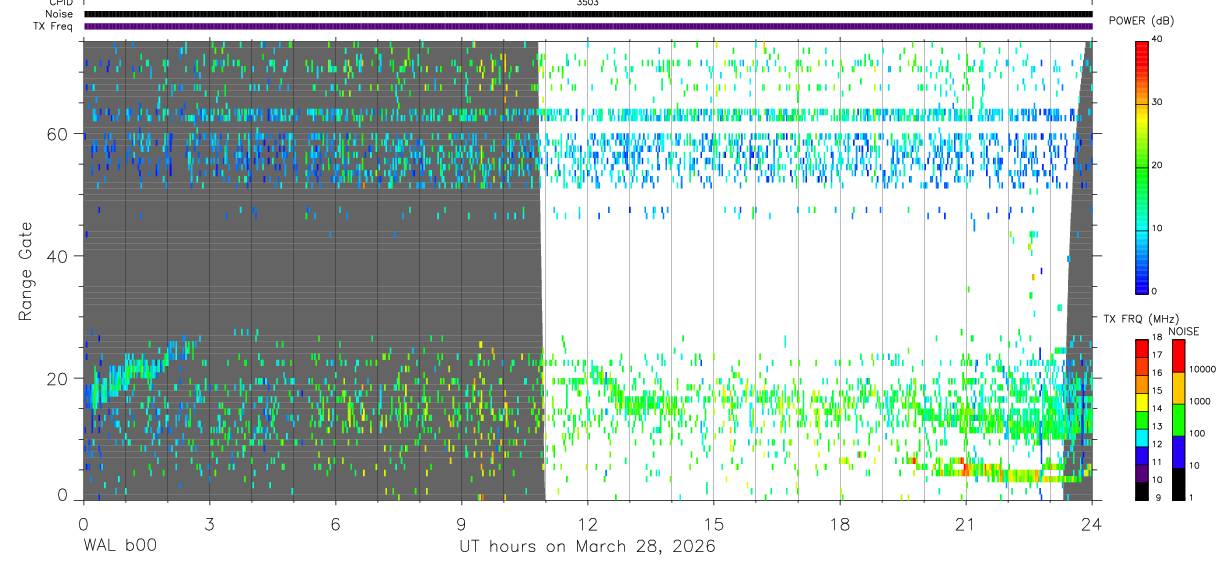Image resolution: width=1228 pixels, height=567 pixels.
Task: Pick the cyan 12–13 MHz TX FRQ swatch
Action: pos(1142,438)
